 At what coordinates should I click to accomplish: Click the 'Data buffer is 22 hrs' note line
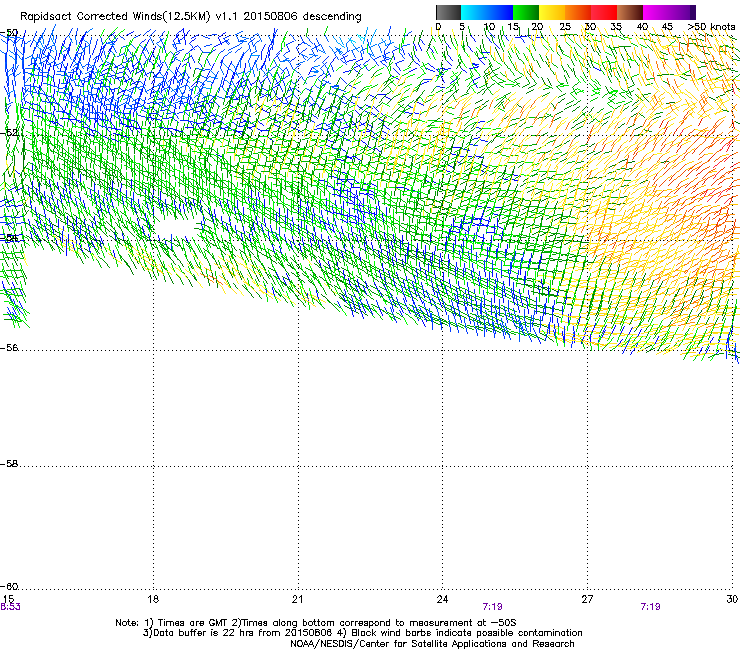362,633
